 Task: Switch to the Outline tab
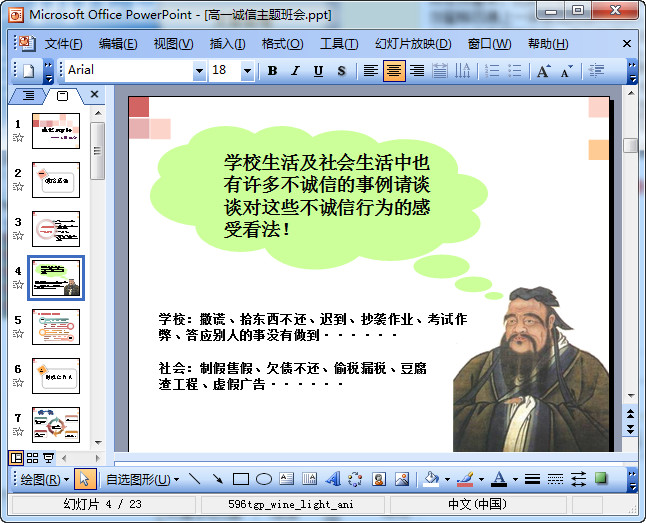click(28, 96)
